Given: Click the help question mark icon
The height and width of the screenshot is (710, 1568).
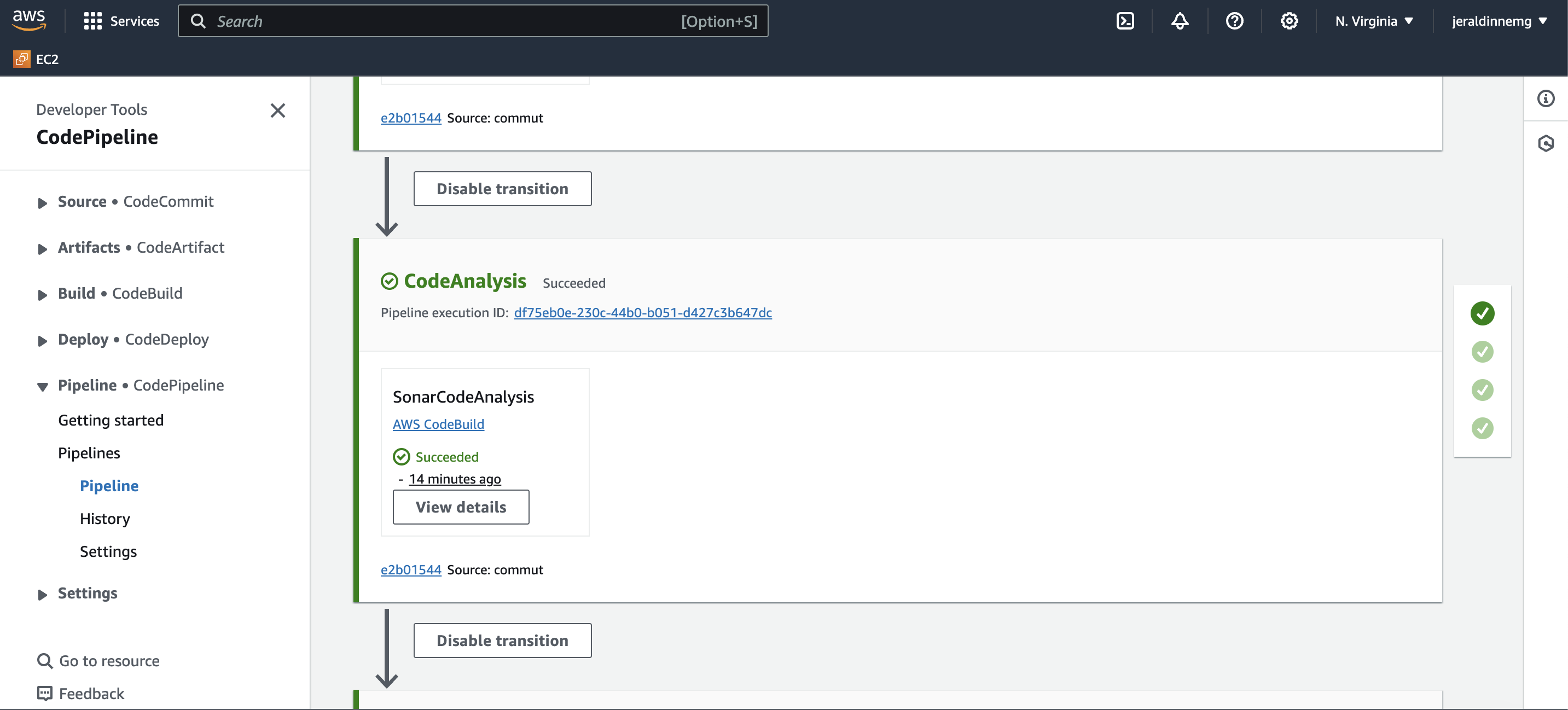Looking at the screenshot, I should point(1234,21).
